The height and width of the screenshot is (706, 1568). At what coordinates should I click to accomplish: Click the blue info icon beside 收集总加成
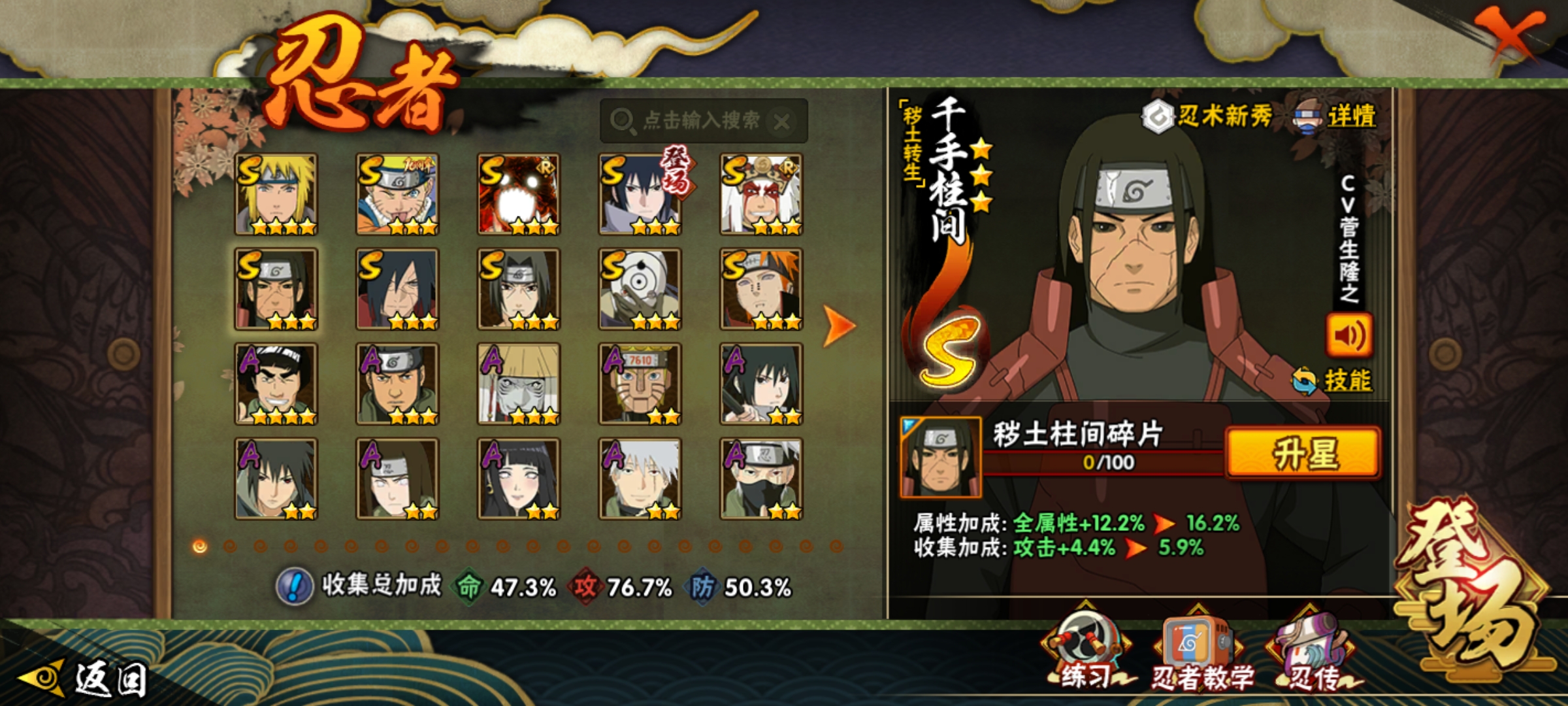(295, 586)
